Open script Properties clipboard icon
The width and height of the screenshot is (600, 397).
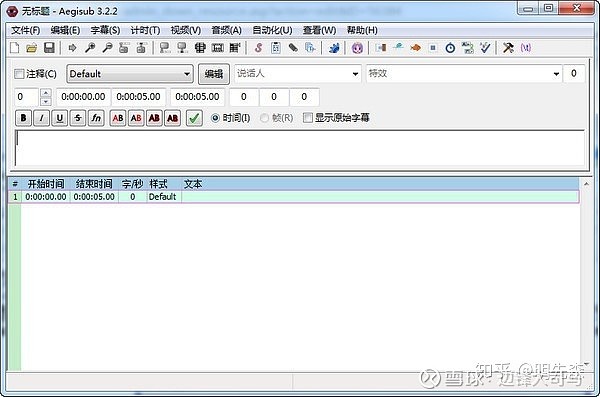click(276, 48)
